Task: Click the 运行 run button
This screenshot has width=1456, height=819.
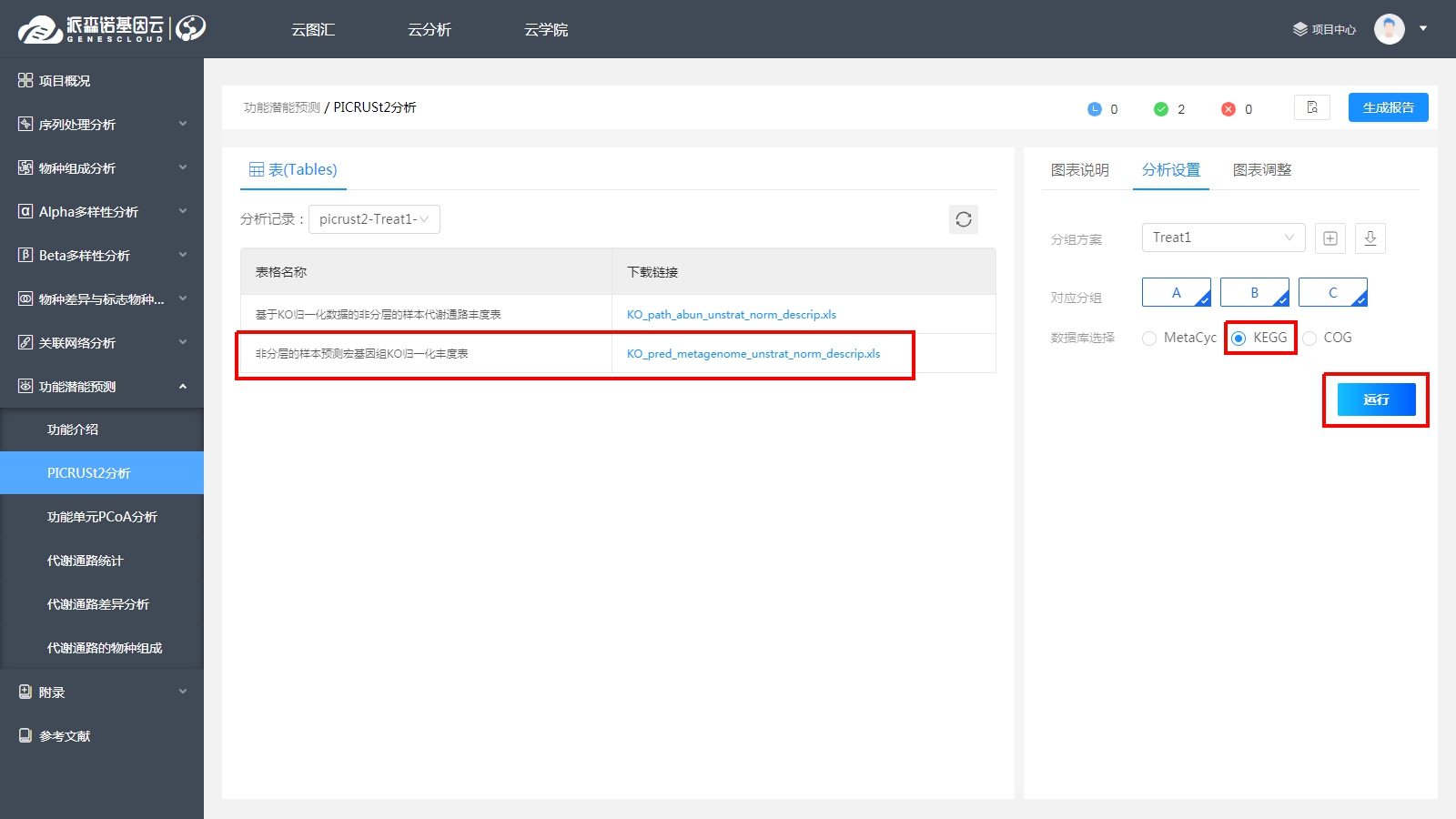Action: click(x=1377, y=399)
